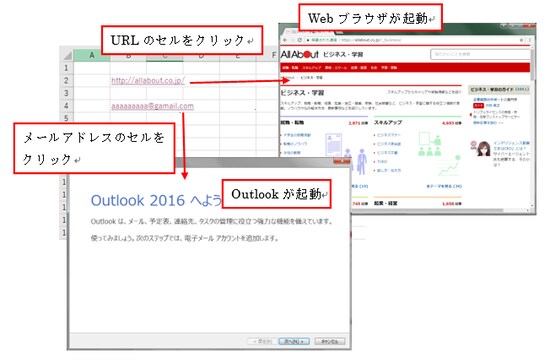The width and height of the screenshot is (550, 364).
Task: Click the スキルアップ item in red nav bar
Action: [x=311, y=67]
